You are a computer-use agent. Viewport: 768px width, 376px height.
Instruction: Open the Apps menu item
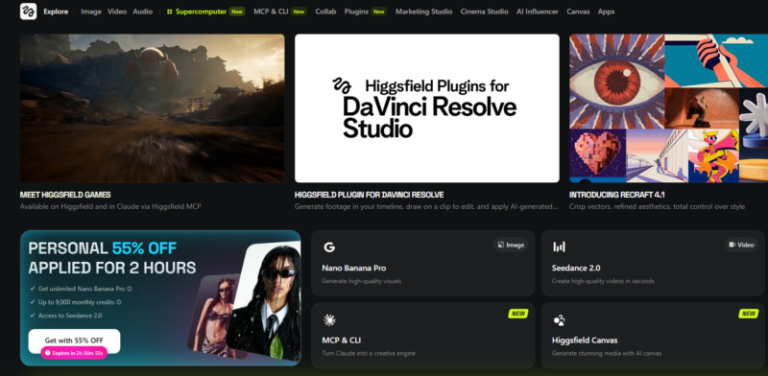tap(606, 12)
